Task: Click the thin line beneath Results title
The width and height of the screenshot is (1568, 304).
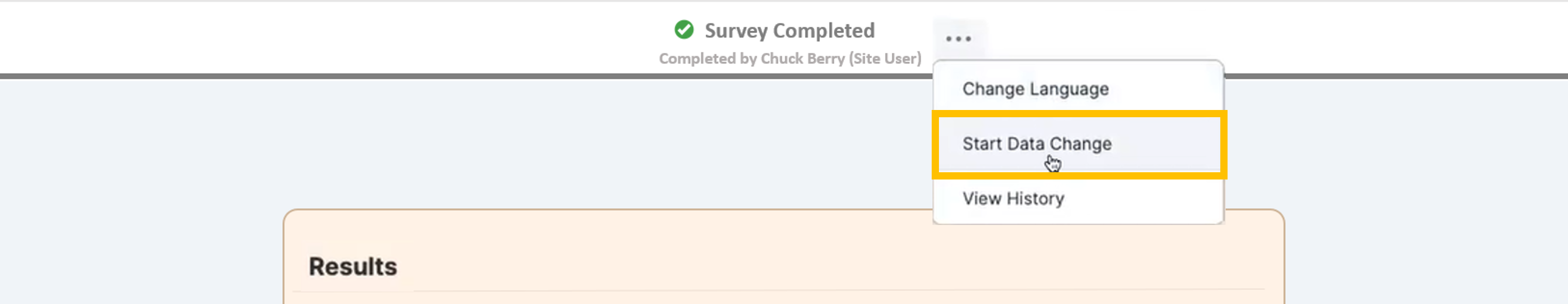Action: 791,290
